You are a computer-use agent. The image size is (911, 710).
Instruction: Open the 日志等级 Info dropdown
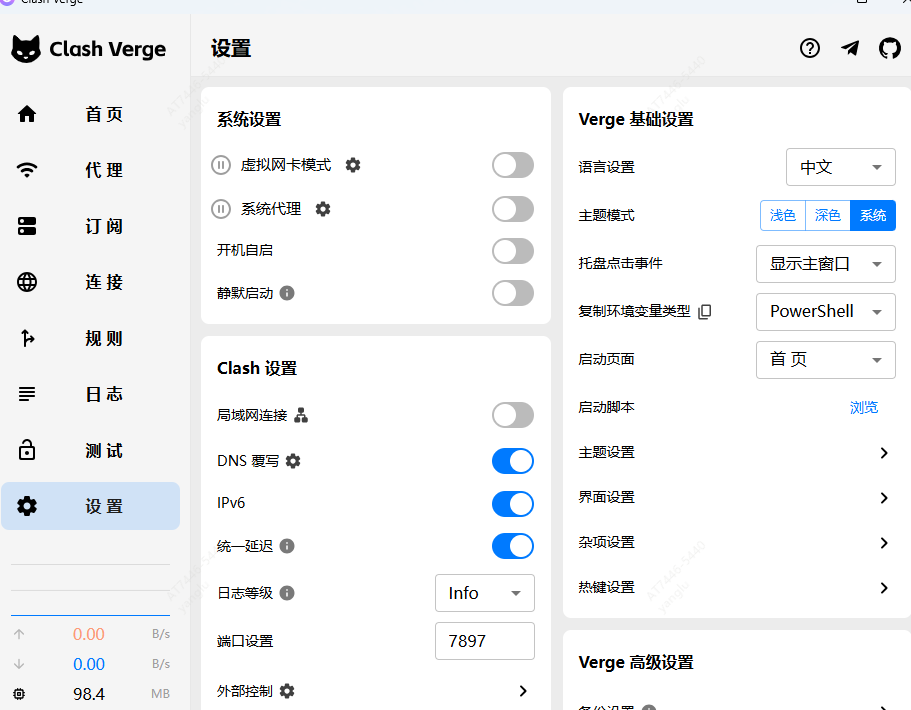[x=484, y=593]
